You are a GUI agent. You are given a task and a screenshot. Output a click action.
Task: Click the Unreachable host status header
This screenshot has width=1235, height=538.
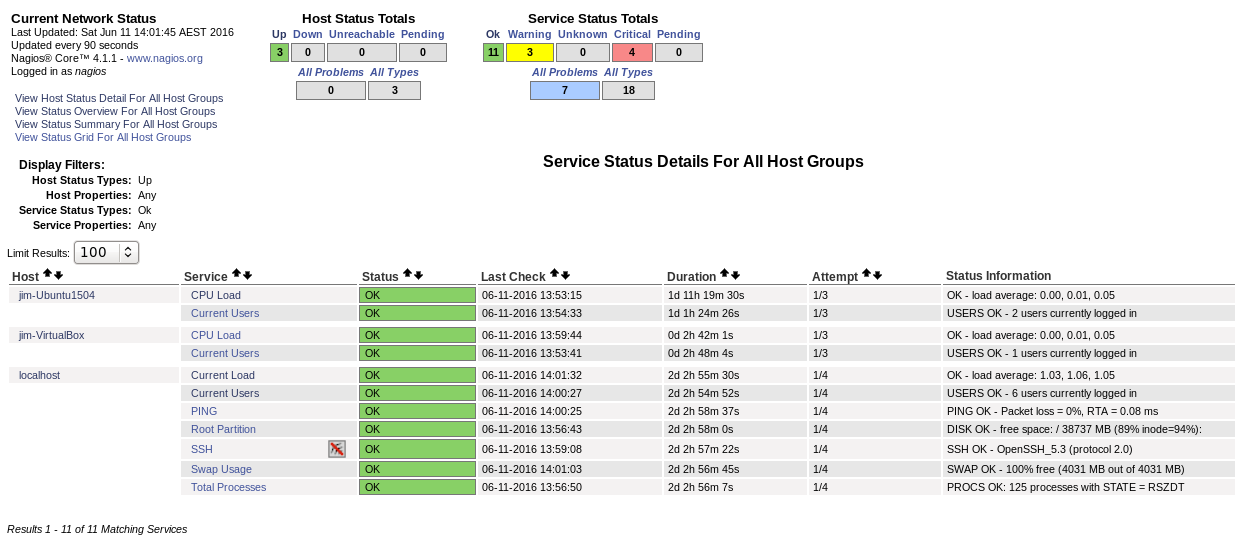tap(361, 34)
